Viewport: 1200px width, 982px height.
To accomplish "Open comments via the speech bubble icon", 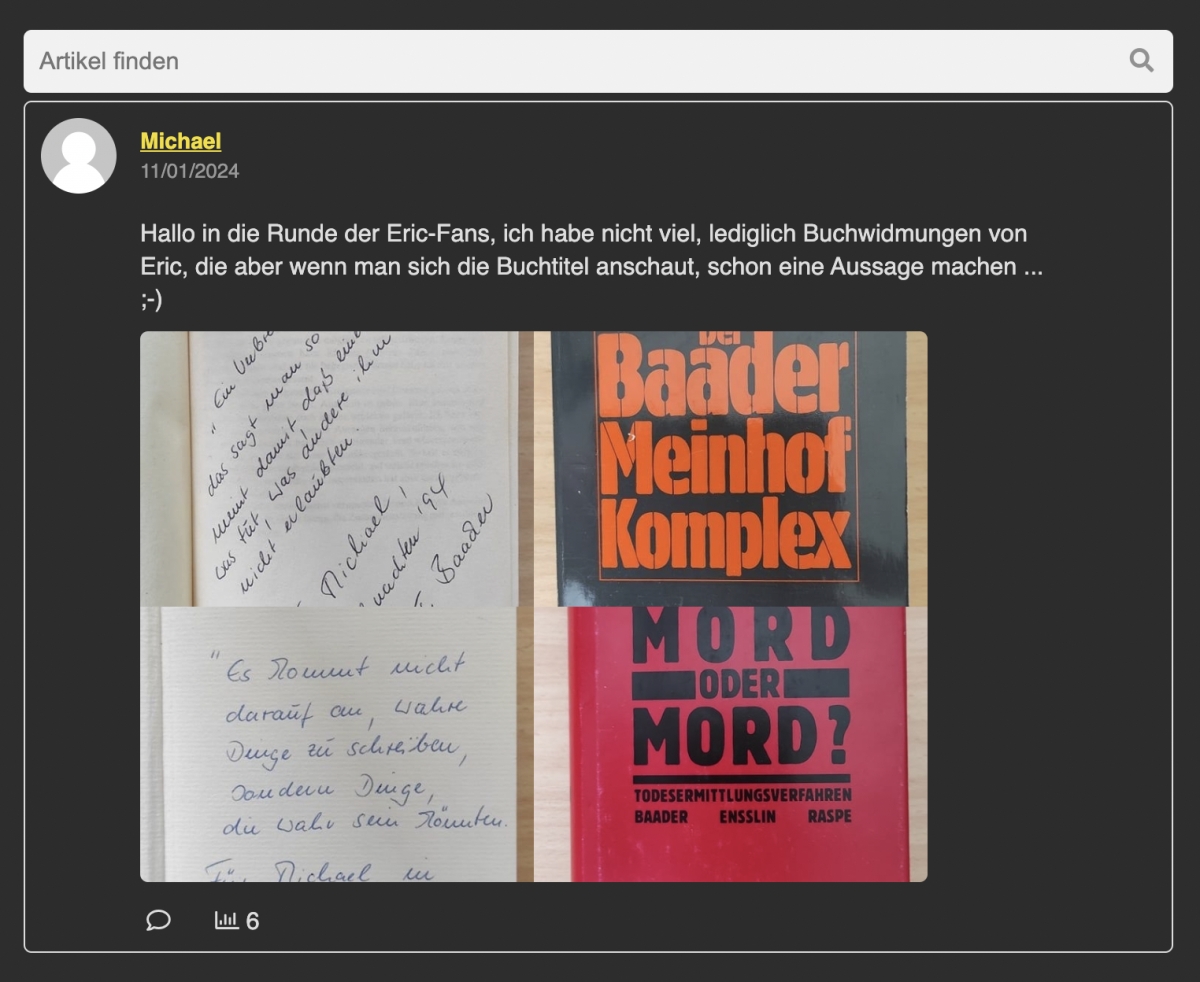I will click(x=158, y=920).
